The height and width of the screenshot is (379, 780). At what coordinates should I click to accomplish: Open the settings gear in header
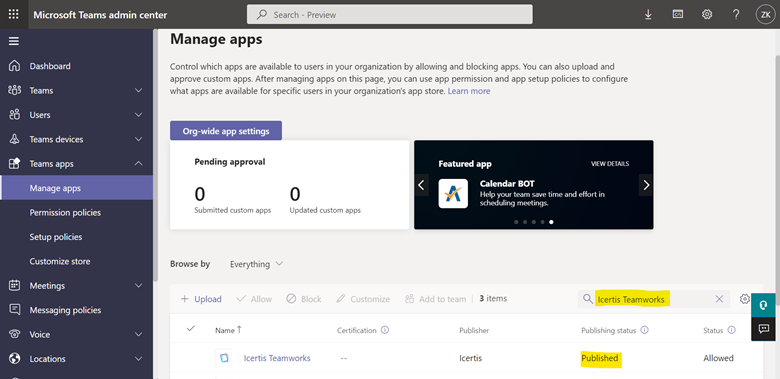coord(707,14)
